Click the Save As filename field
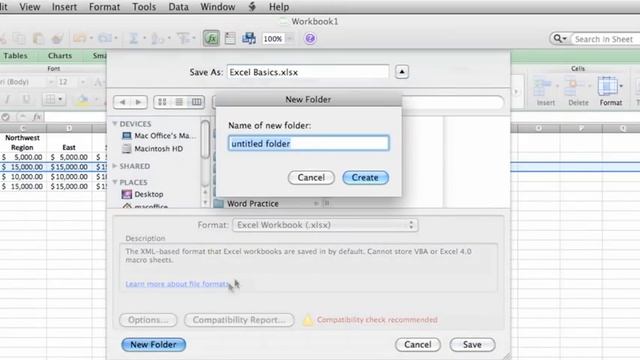 click(x=308, y=72)
